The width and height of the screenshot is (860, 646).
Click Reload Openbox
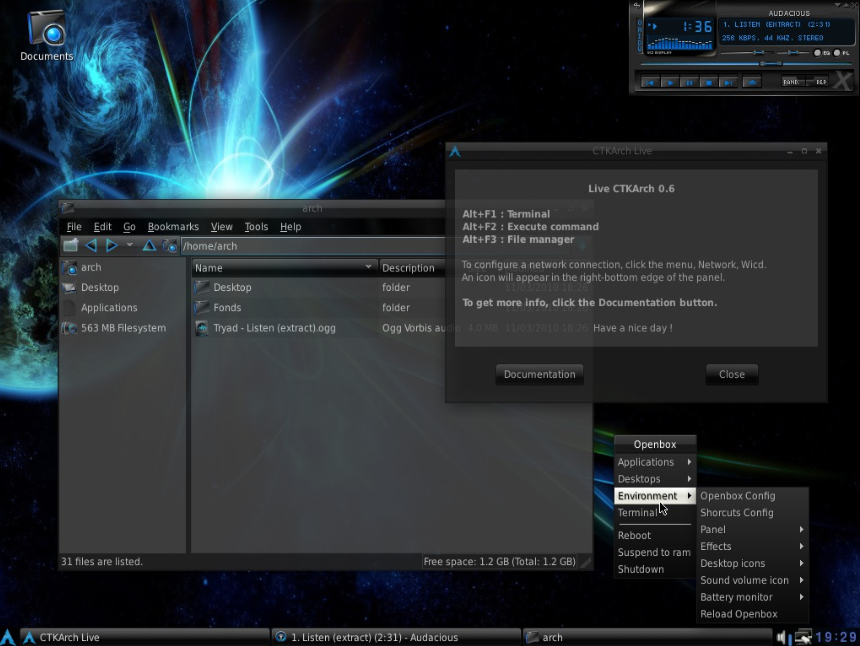click(752, 614)
